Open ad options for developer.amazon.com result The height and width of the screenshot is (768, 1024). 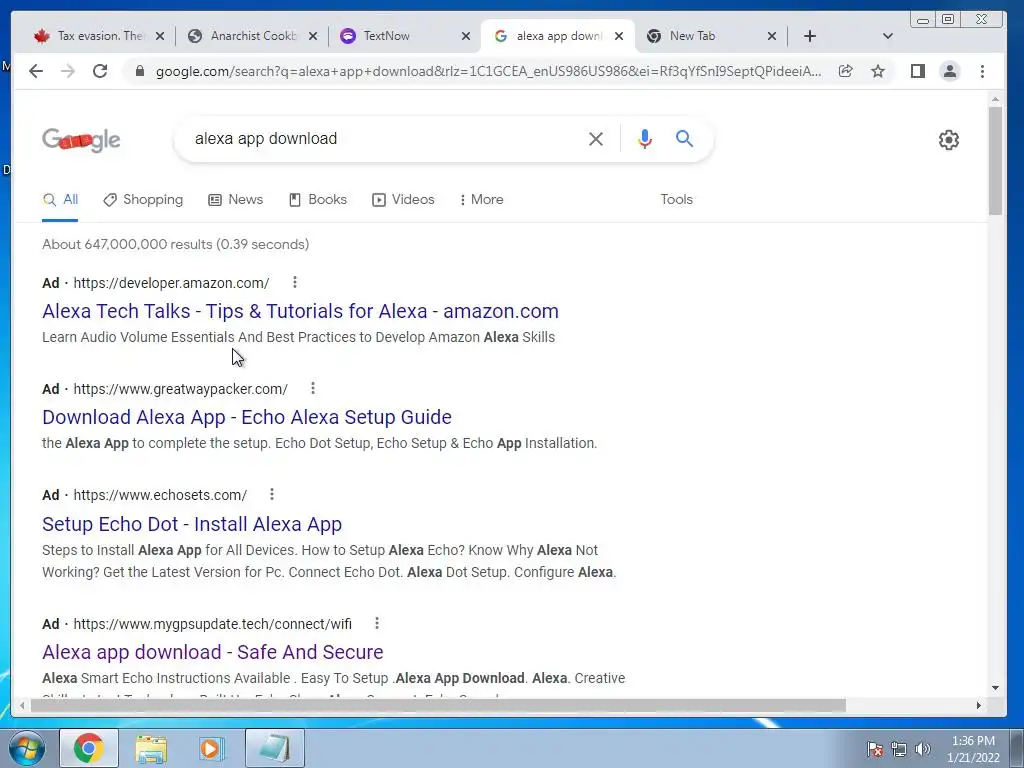[x=295, y=282]
